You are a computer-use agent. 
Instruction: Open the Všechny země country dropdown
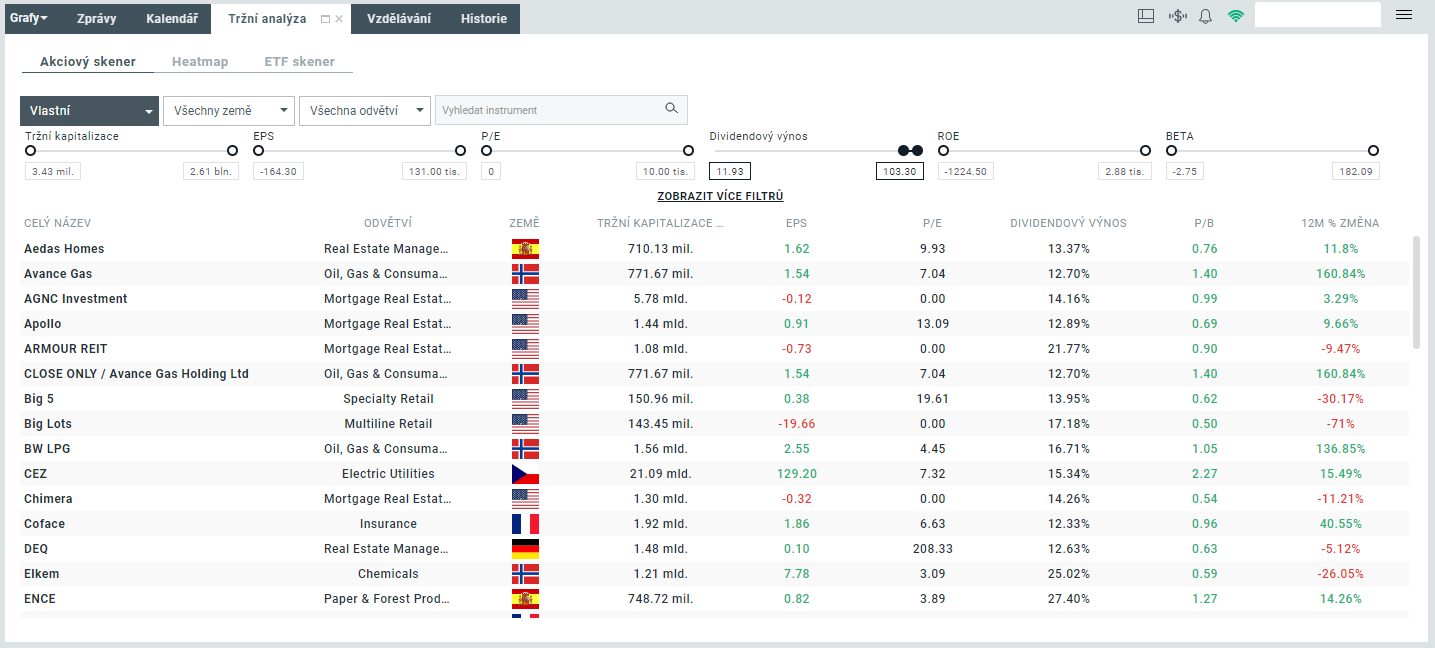pyautogui.click(x=228, y=111)
